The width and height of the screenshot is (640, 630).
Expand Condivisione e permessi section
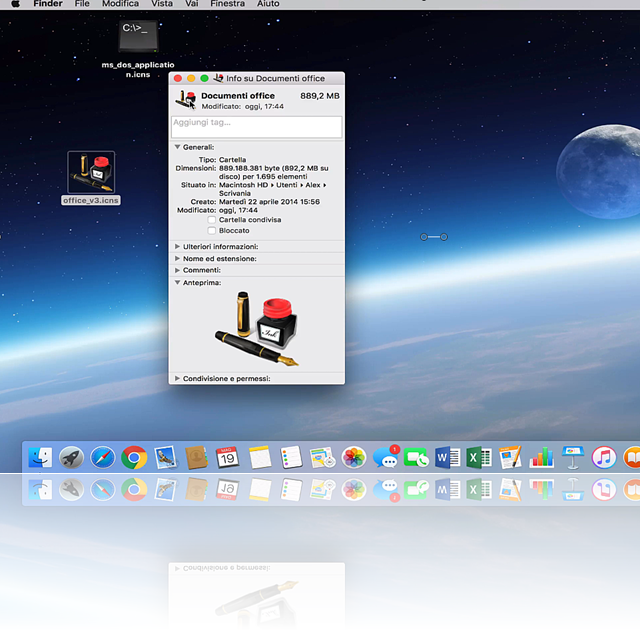(178, 378)
